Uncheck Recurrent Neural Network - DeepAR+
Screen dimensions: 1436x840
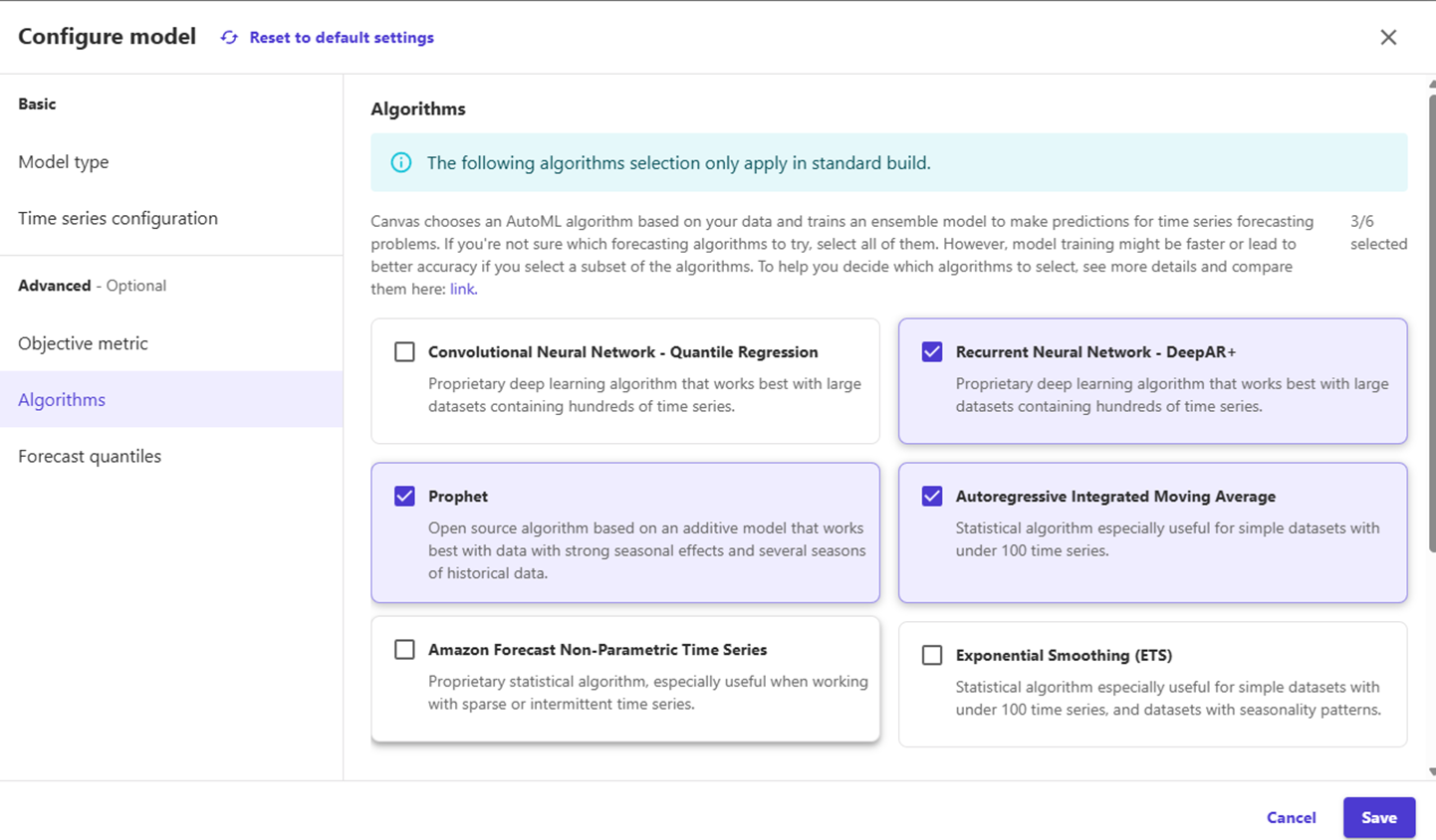pyautogui.click(x=932, y=351)
